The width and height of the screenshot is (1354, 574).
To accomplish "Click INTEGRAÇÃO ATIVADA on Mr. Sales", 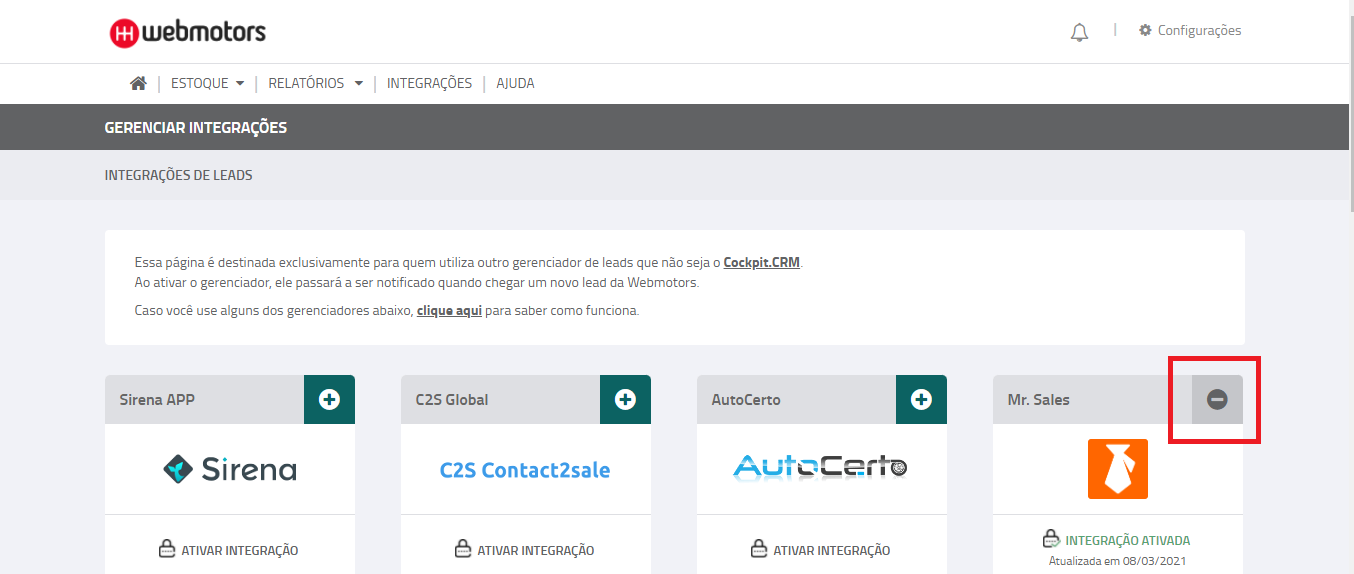I will [x=1128, y=540].
